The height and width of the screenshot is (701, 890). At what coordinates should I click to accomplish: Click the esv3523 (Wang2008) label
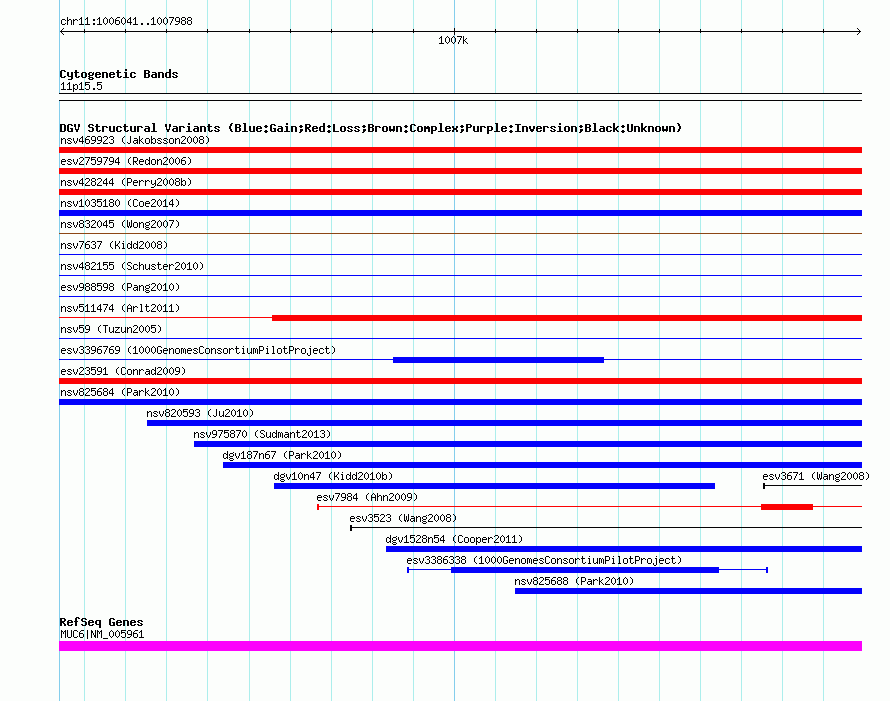403,518
